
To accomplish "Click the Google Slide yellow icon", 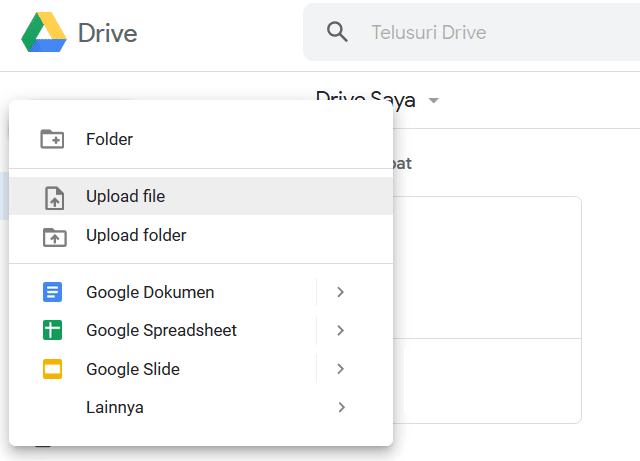I will coord(53,369).
